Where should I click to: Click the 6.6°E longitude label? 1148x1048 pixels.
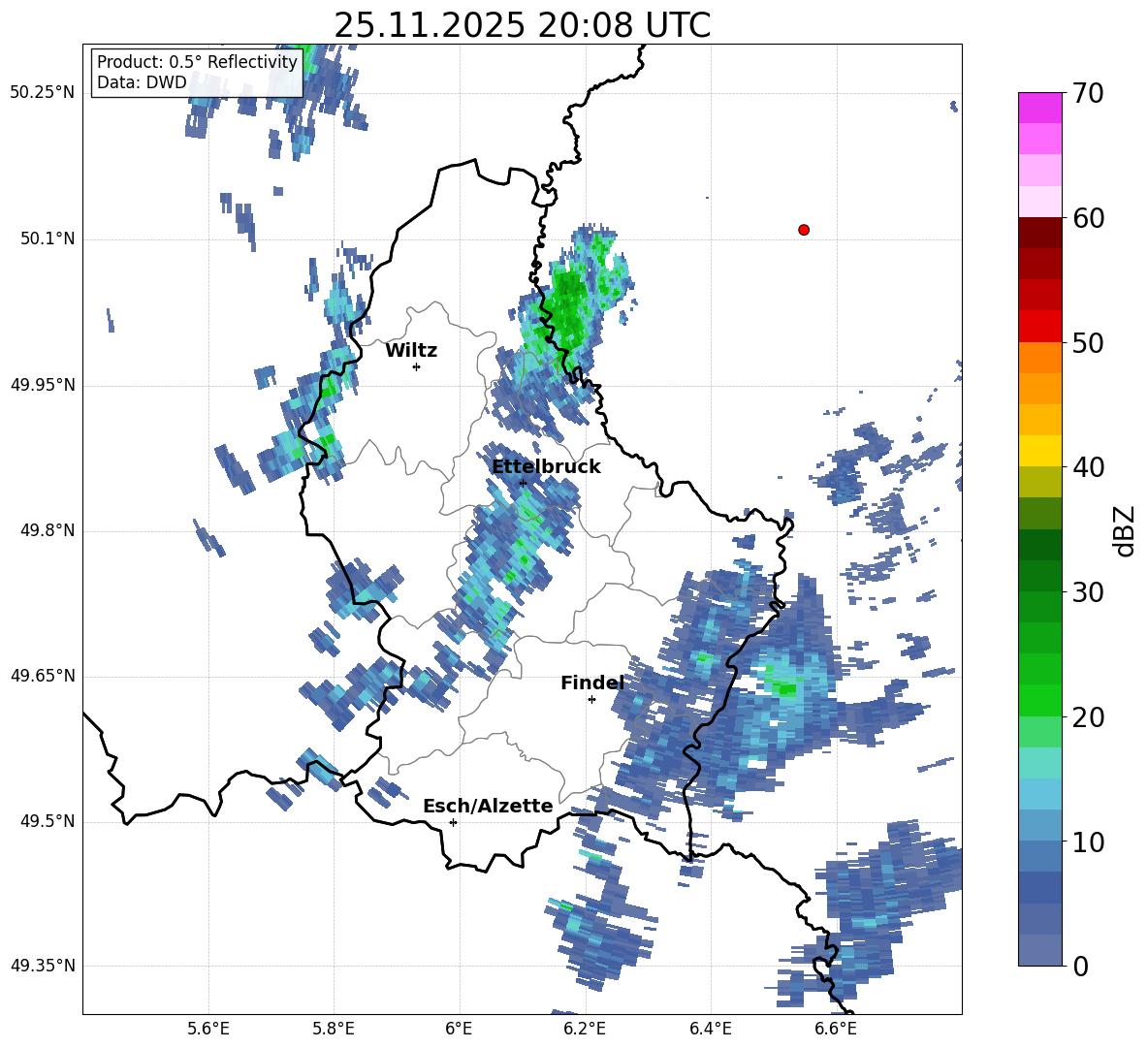836,1030
